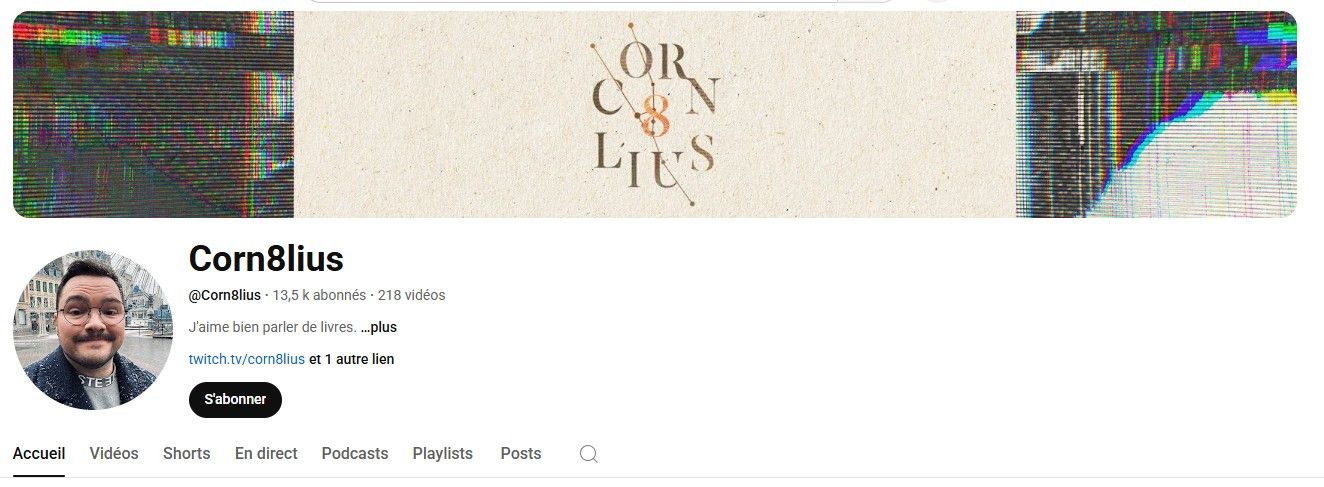Image resolution: width=1324 pixels, height=487 pixels.
Task: Open the twitch.tv/corn8lius link
Action: tap(246, 359)
